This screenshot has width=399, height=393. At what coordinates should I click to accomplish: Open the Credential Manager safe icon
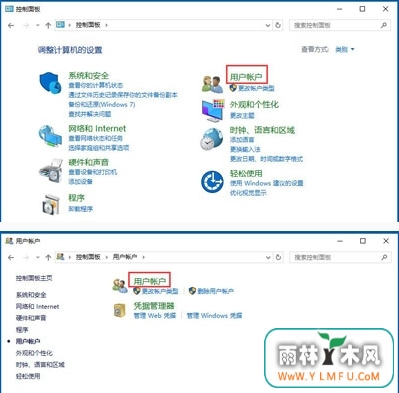[x=120, y=310]
